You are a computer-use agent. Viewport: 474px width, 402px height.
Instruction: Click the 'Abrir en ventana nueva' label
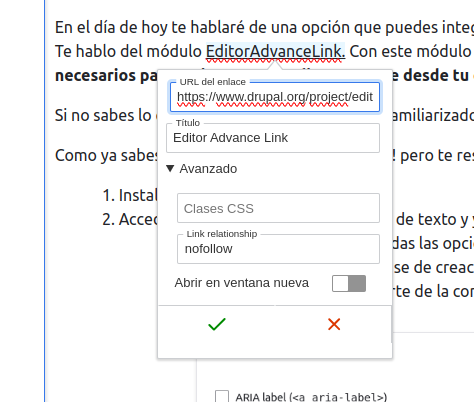click(x=242, y=283)
